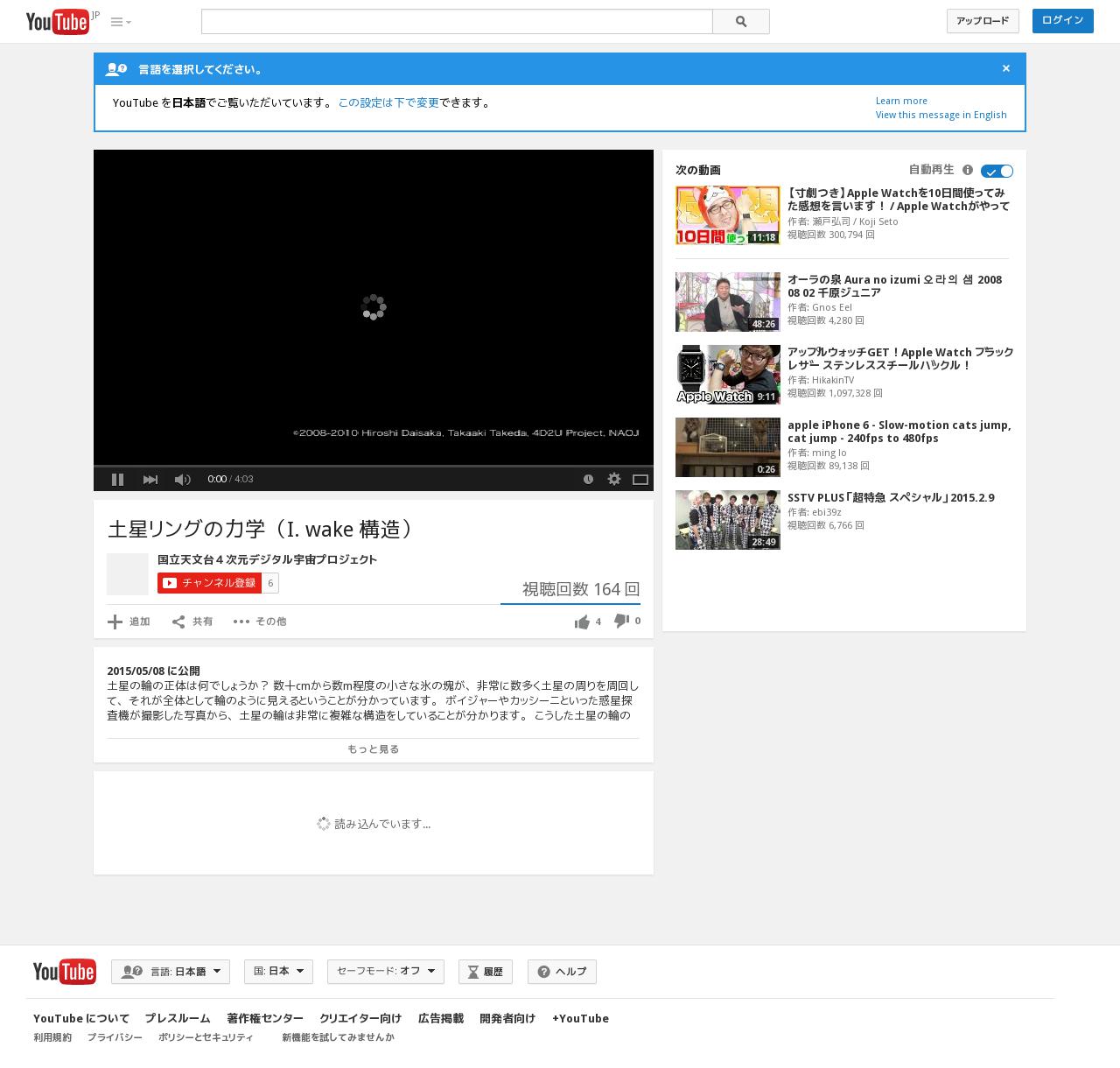Screen dimensions: 1120x1068
Task: Open 広告掲載 footer link
Action: pos(441,1018)
